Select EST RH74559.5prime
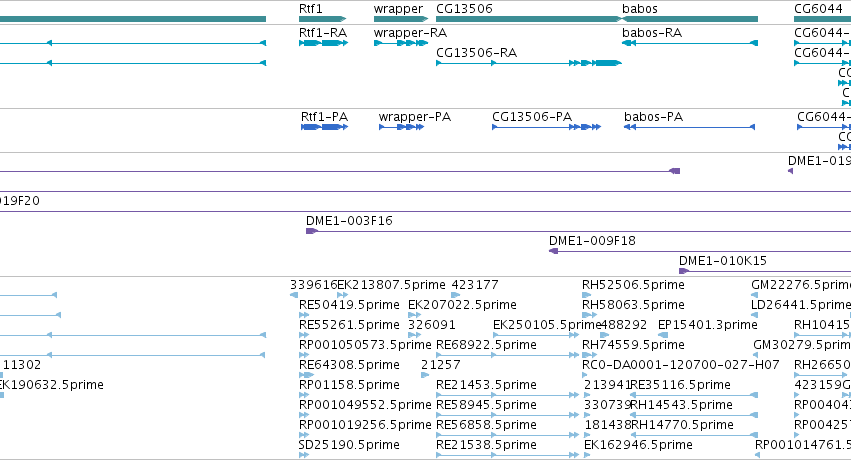Screen dimensions: 851x460 [633, 345]
